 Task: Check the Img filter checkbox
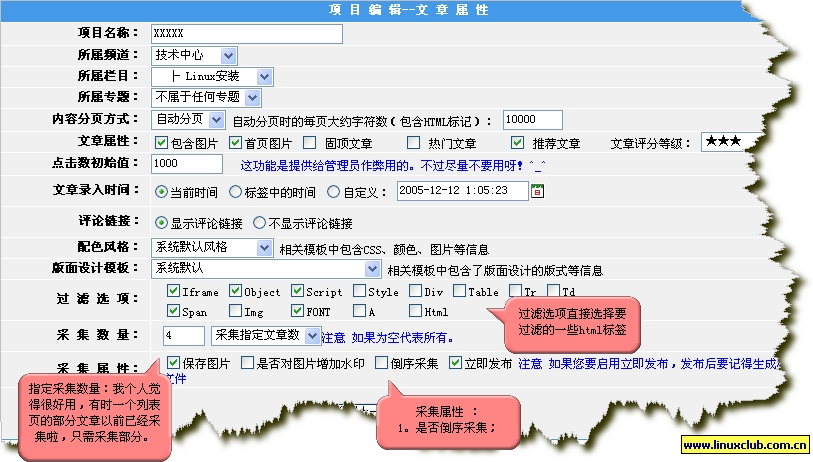click(235, 311)
